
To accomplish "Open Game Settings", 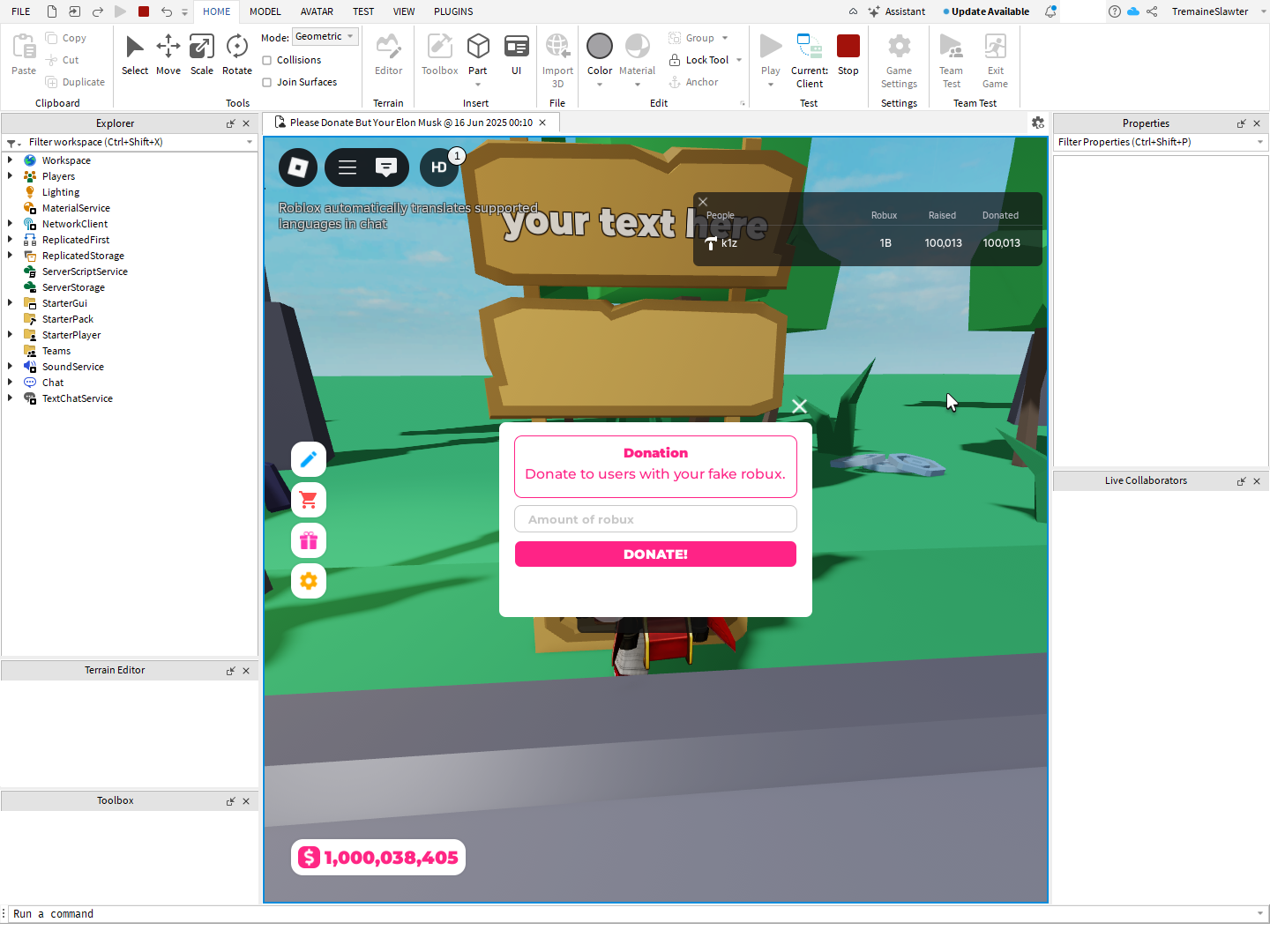I will [899, 60].
